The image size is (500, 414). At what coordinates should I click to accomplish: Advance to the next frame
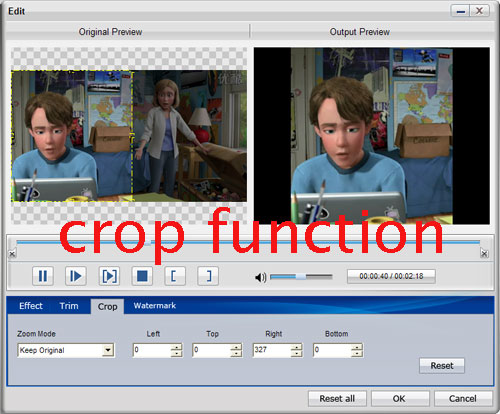pyautogui.click(x=109, y=276)
